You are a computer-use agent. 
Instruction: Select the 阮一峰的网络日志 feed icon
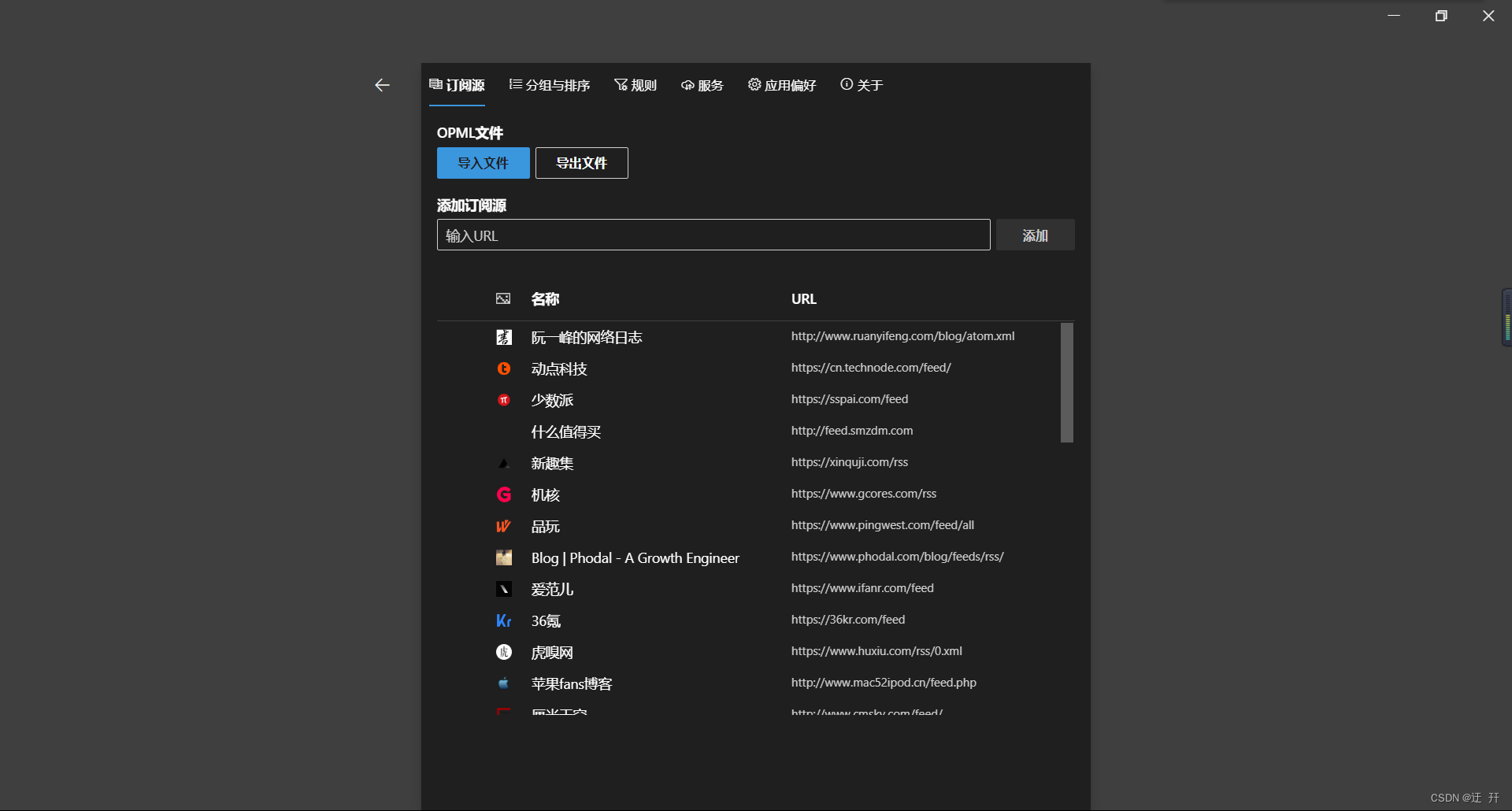(x=504, y=337)
